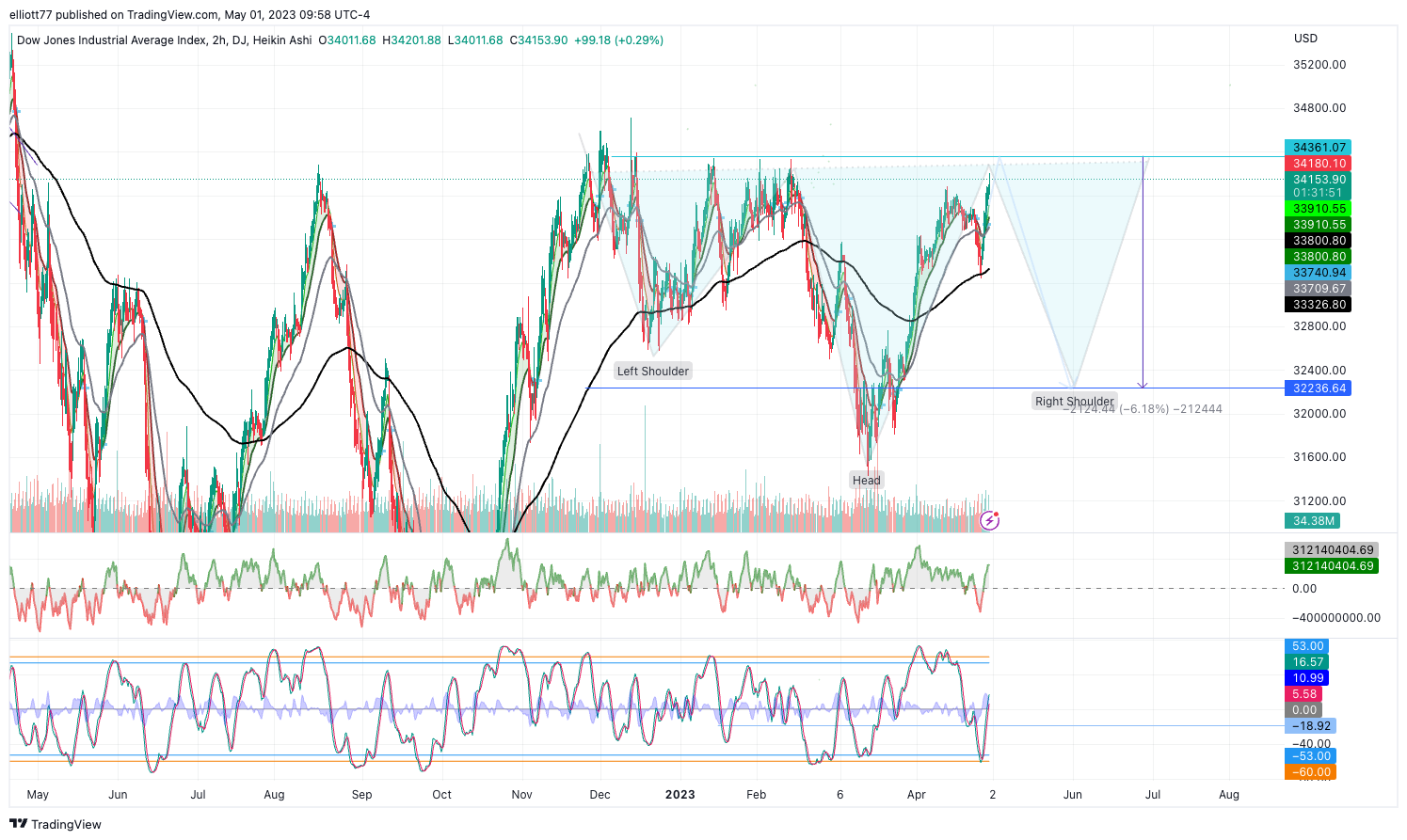Click the Dec label on time axis
The height and width of the screenshot is (840, 1407).
pyautogui.click(x=600, y=795)
